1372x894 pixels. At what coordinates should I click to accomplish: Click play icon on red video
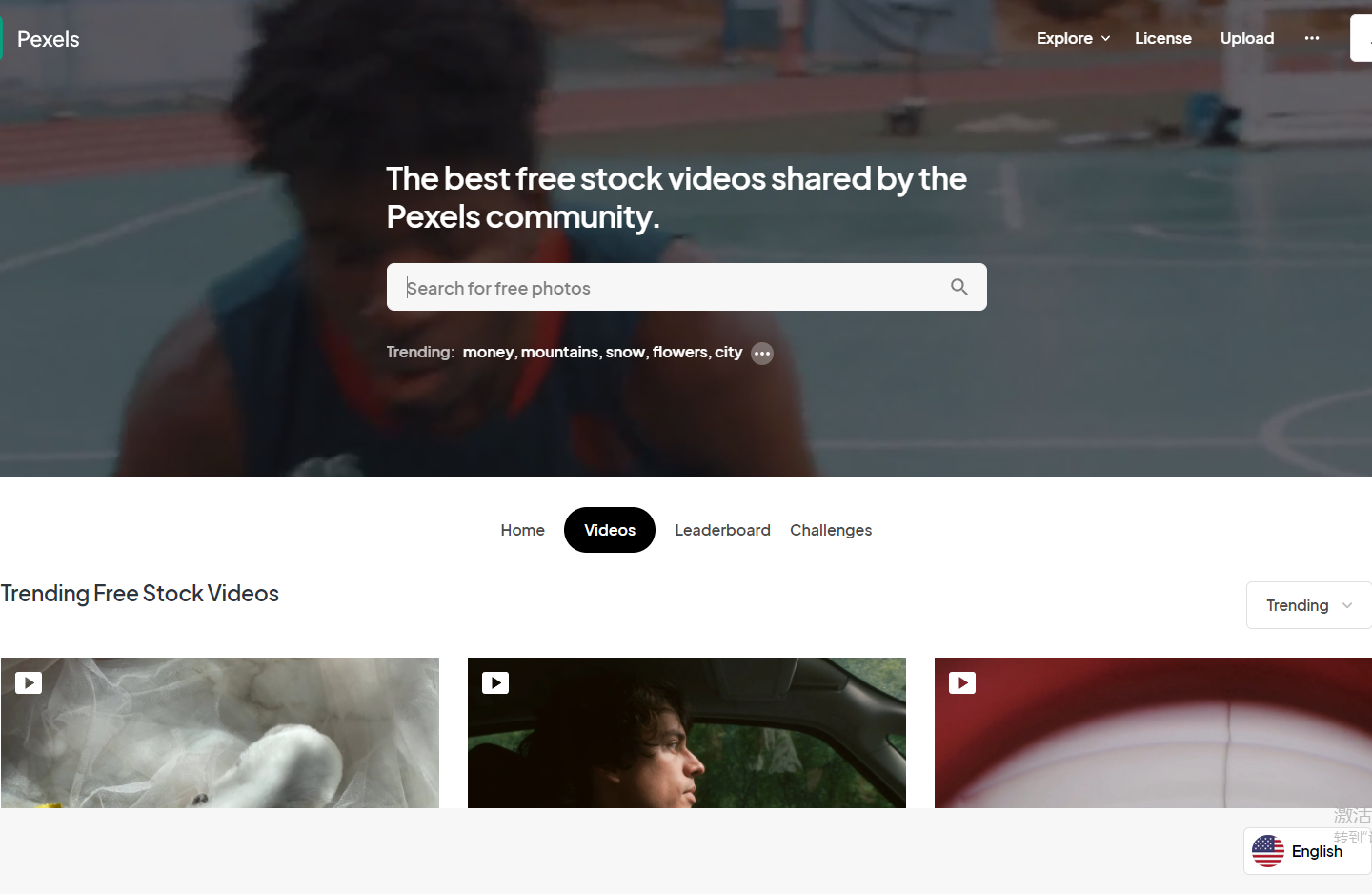coord(962,682)
